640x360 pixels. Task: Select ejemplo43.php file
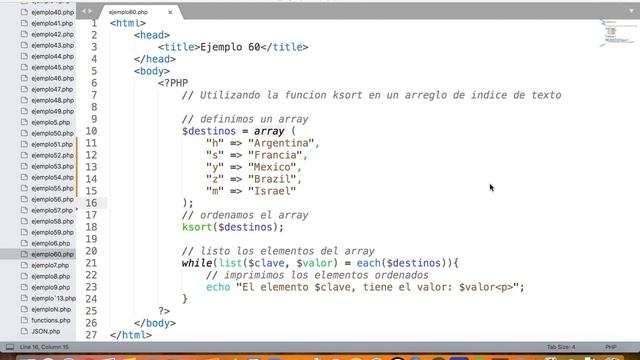pyautogui.click(x=52, y=46)
